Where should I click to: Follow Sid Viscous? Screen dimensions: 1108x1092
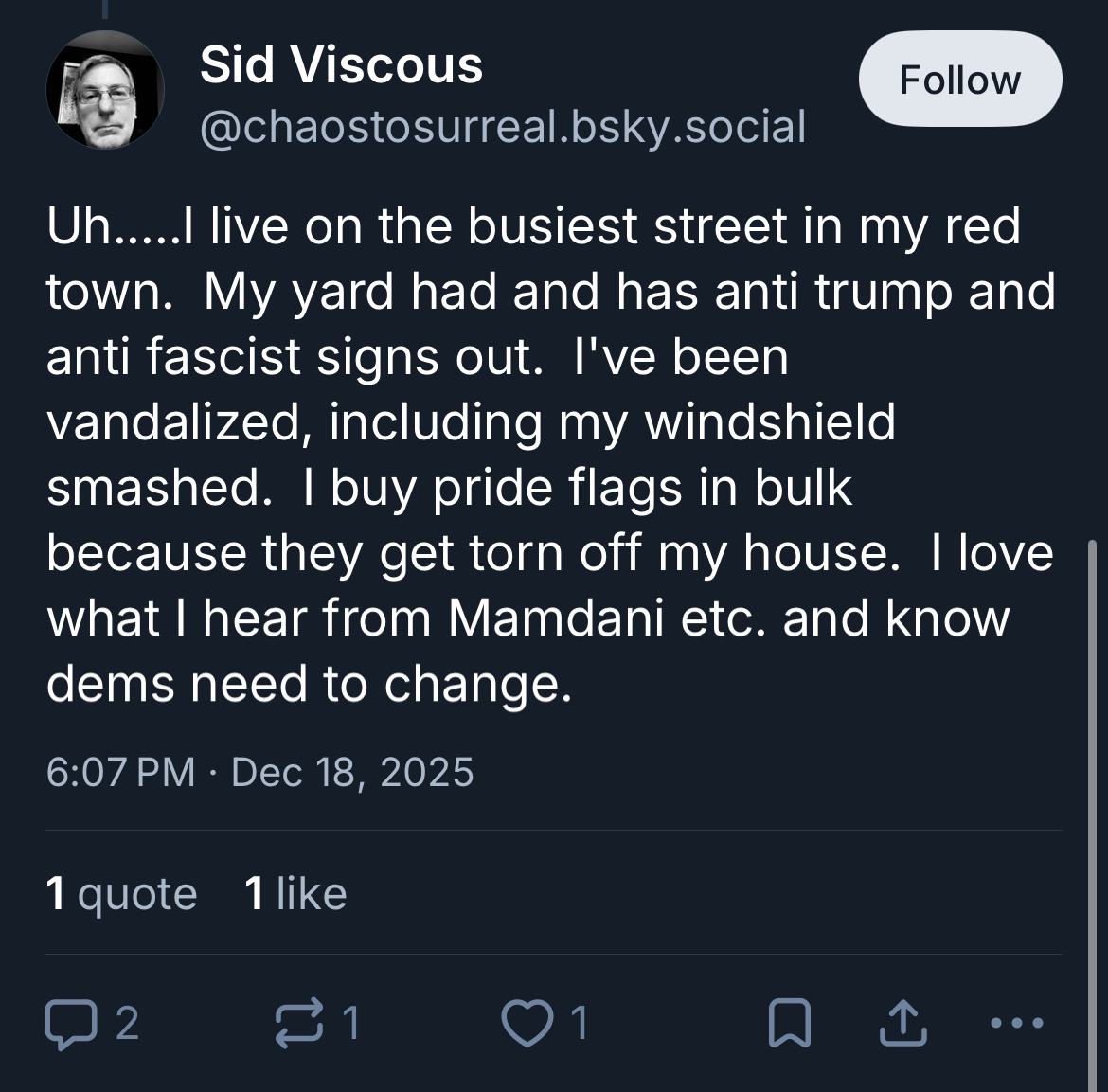tap(959, 80)
